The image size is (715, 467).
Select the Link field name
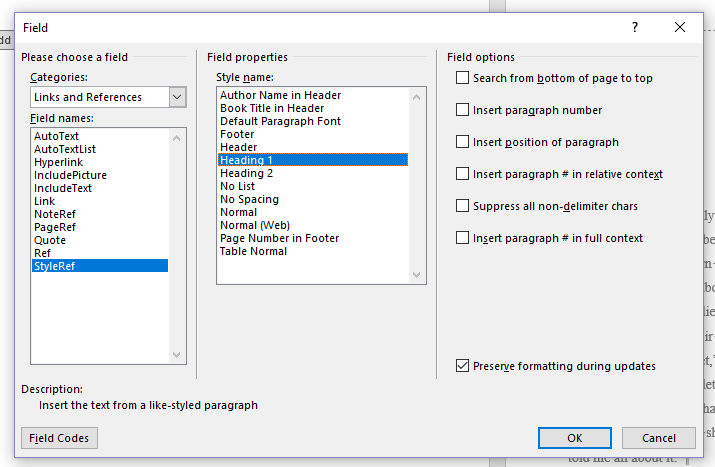pyautogui.click(x=100, y=201)
